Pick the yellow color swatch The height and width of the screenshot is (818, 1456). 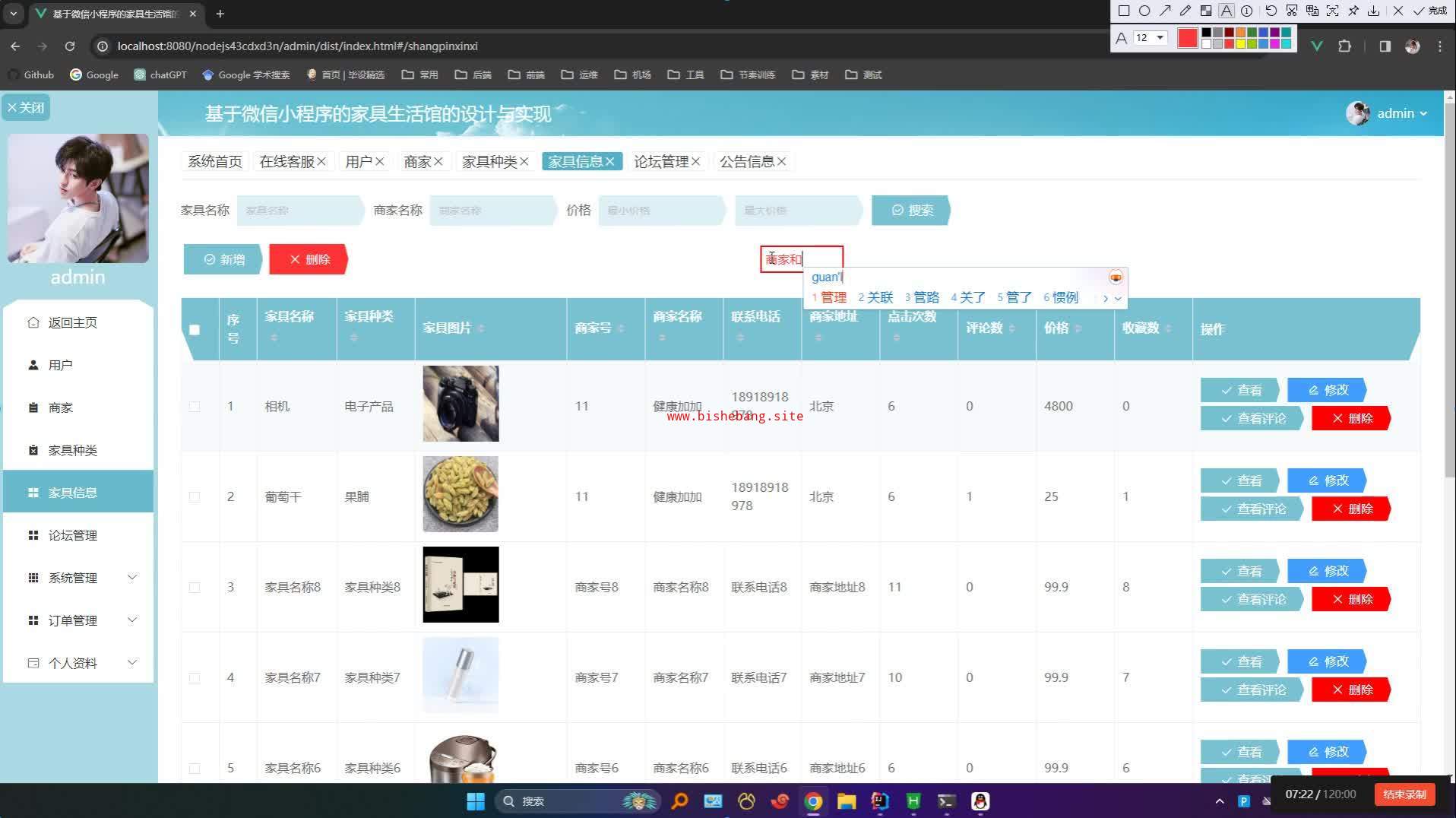[1241, 44]
